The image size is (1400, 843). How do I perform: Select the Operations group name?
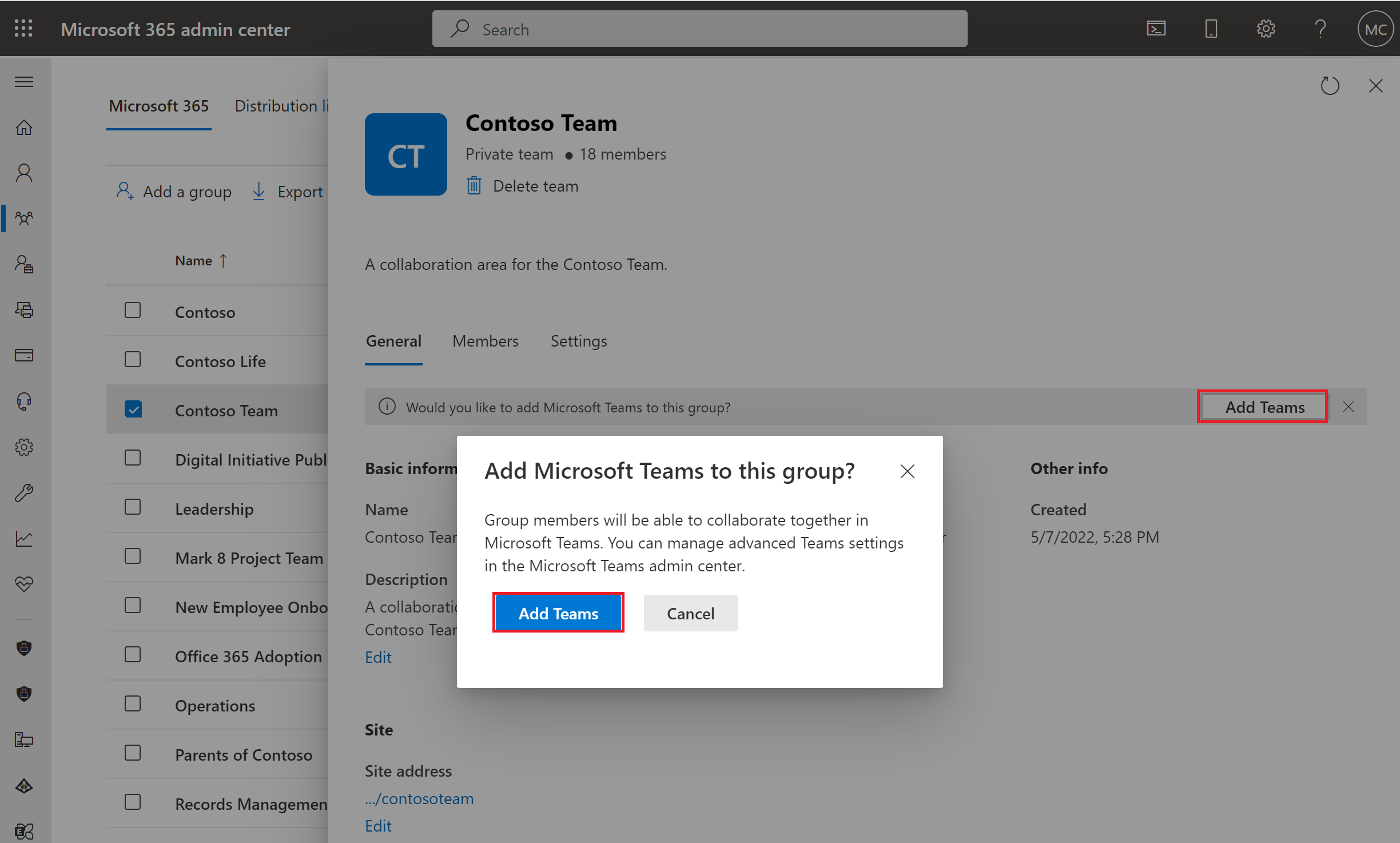(x=215, y=706)
